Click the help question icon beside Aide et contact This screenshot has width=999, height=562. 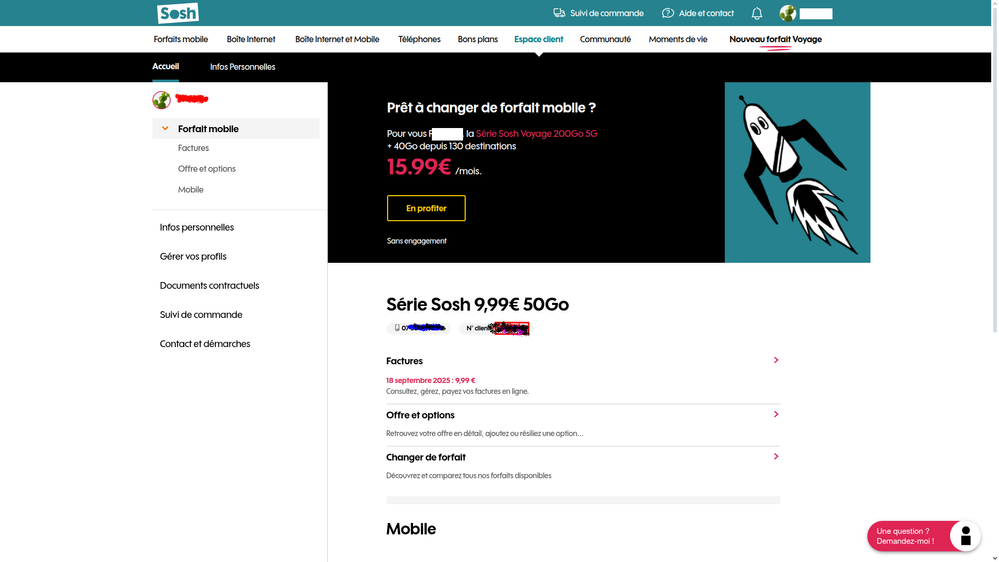click(x=668, y=13)
